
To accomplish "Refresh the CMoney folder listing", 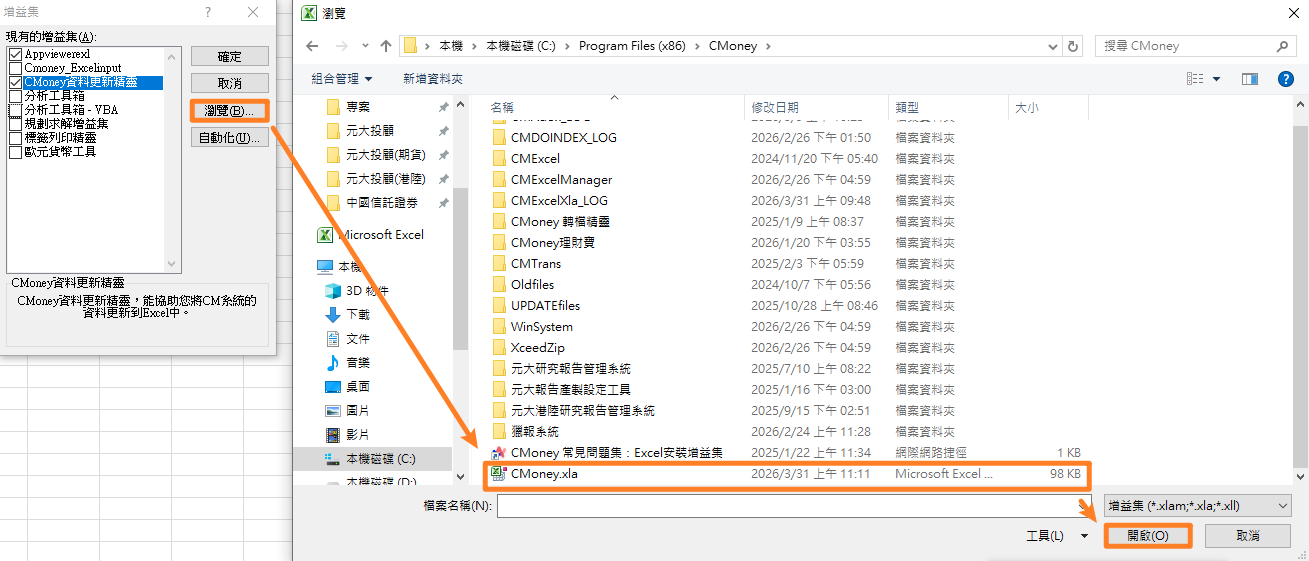I will (1074, 46).
